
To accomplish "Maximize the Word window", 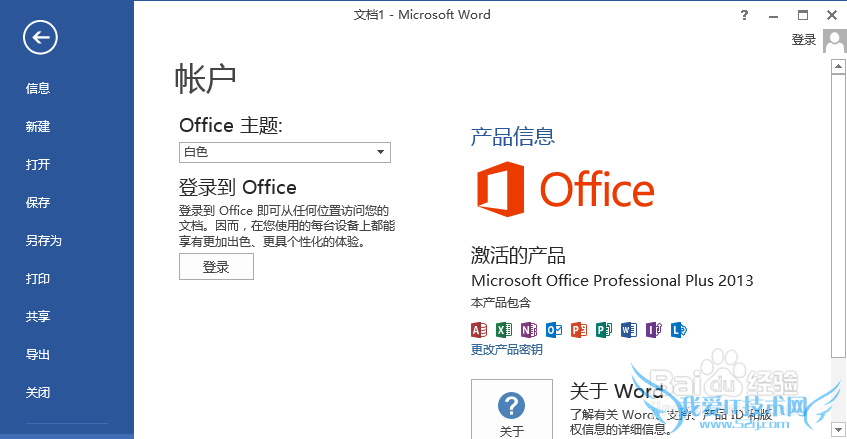I will [x=803, y=15].
